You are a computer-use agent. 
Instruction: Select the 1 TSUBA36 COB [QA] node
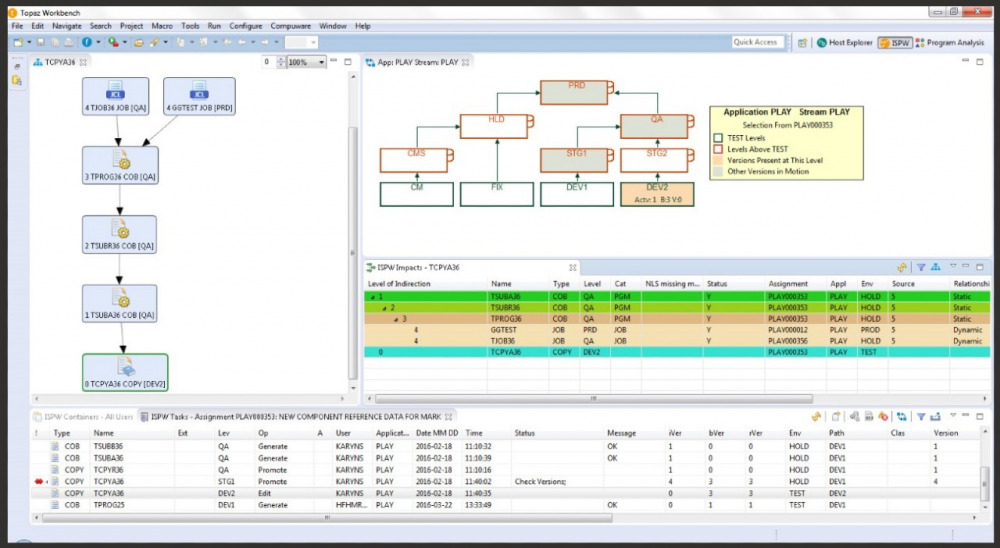point(119,304)
